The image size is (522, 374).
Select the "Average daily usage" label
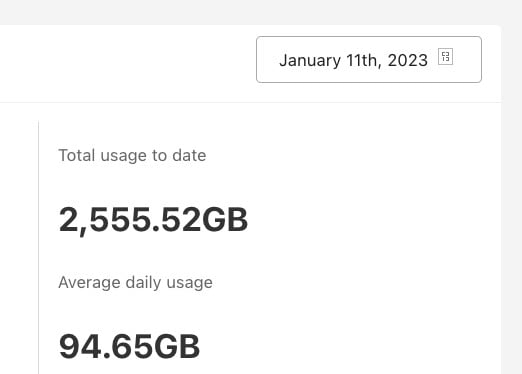(x=135, y=283)
